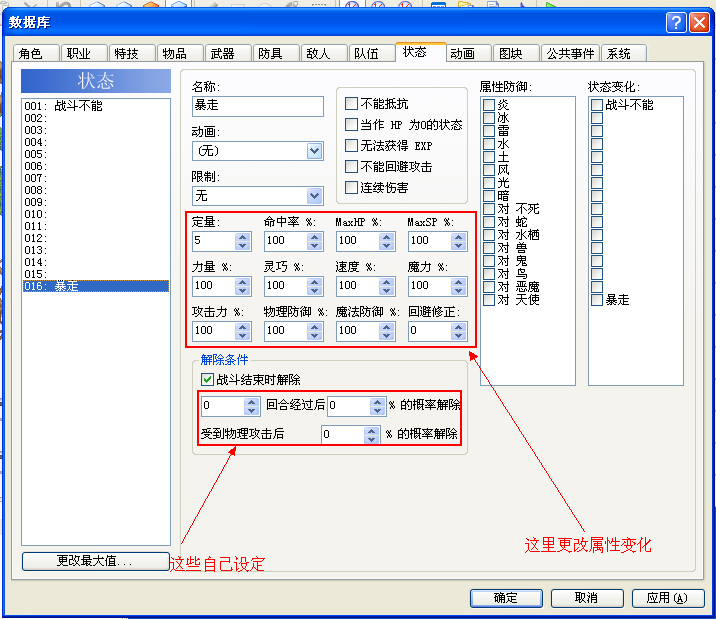Select state 001: 战斗不能 in list
Viewport: 716px width, 619px height.
(x=96, y=106)
